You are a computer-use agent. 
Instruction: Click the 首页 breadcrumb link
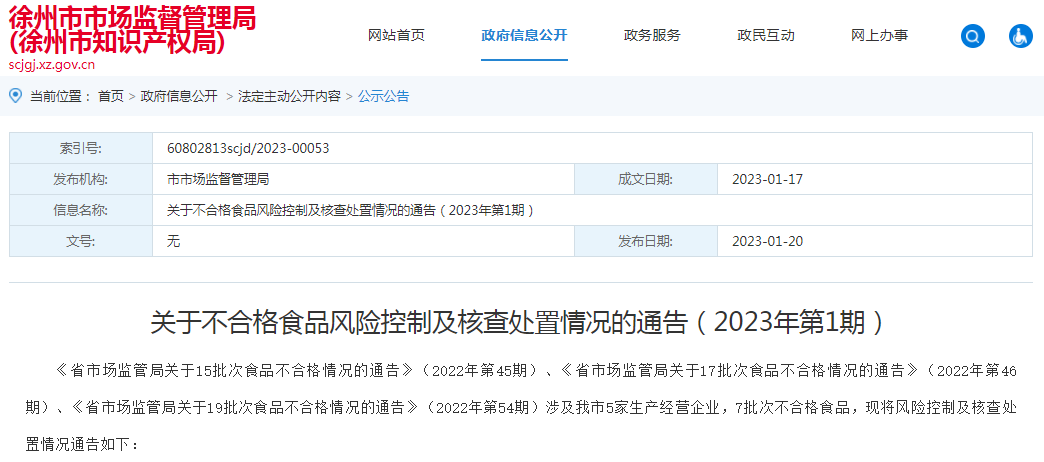tap(111, 97)
